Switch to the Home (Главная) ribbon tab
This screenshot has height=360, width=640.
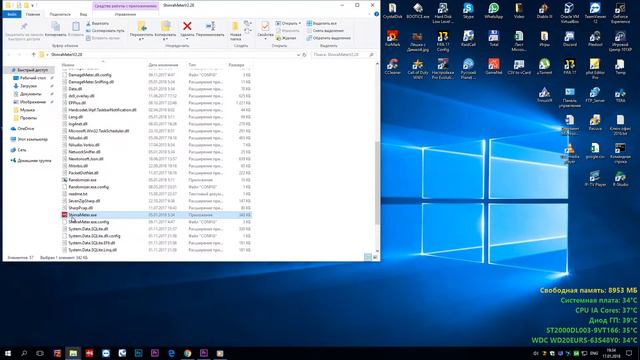click(x=33, y=14)
